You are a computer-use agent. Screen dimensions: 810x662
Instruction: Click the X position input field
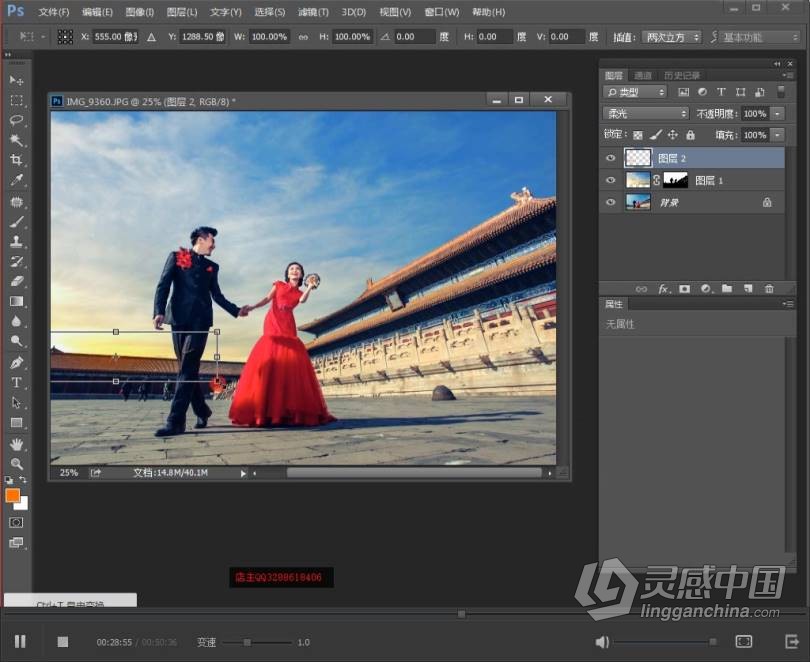[x=116, y=37]
